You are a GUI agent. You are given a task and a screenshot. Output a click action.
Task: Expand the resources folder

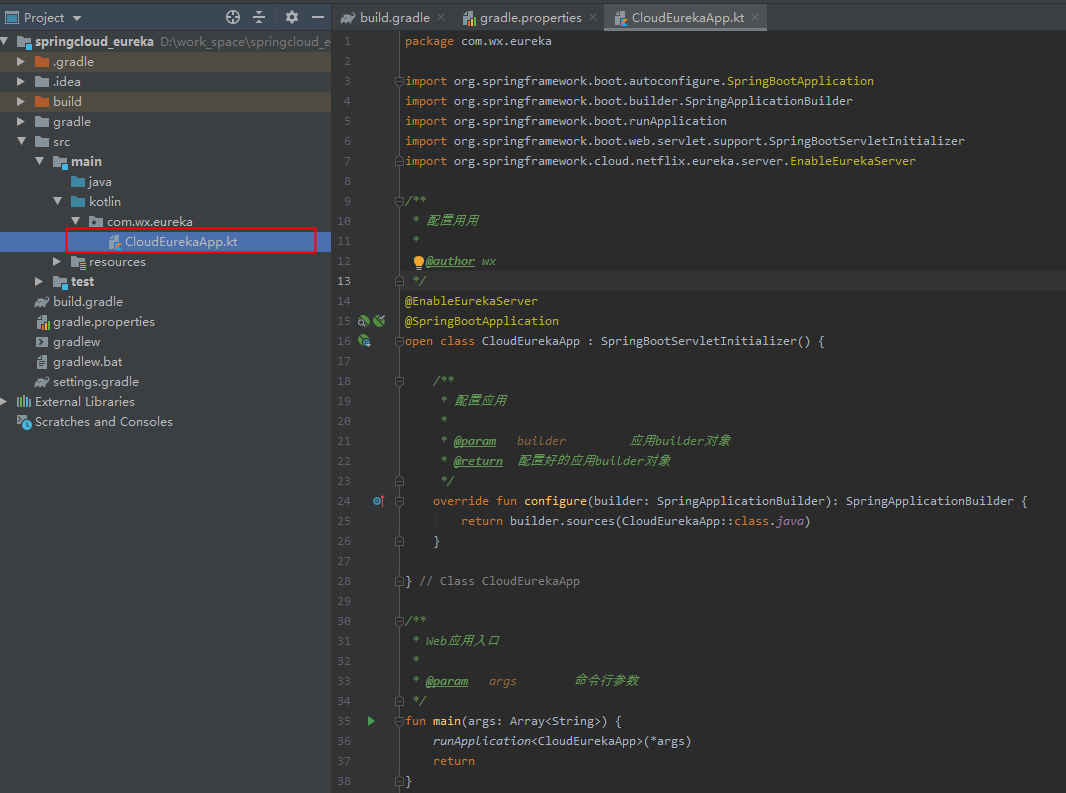[x=58, y=262]
